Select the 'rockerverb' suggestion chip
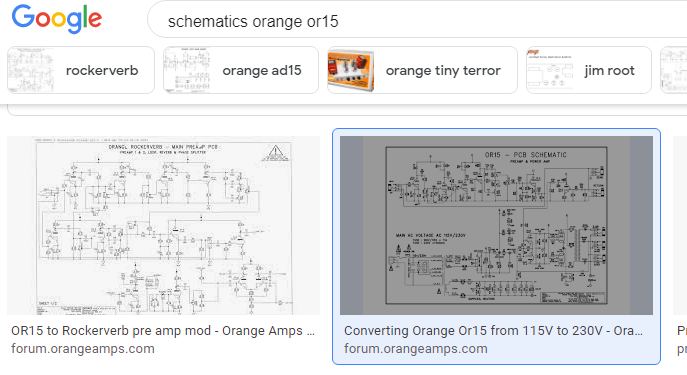 [81, 70]
